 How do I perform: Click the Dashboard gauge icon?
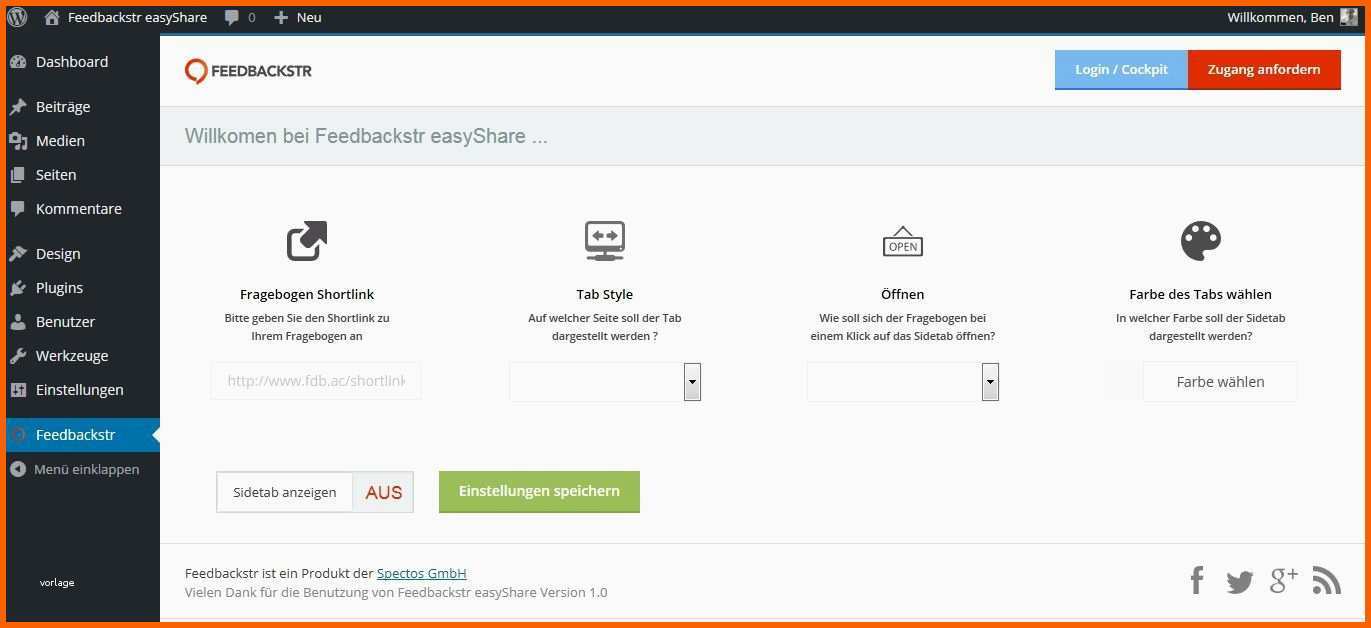tap(18, 62)
